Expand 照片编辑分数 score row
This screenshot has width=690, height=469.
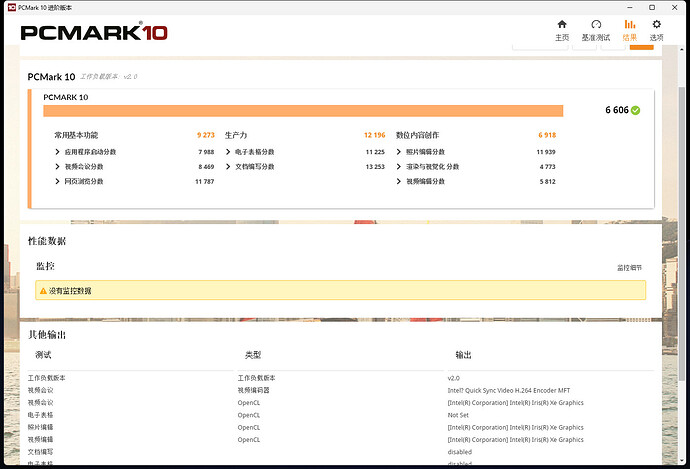400,152
